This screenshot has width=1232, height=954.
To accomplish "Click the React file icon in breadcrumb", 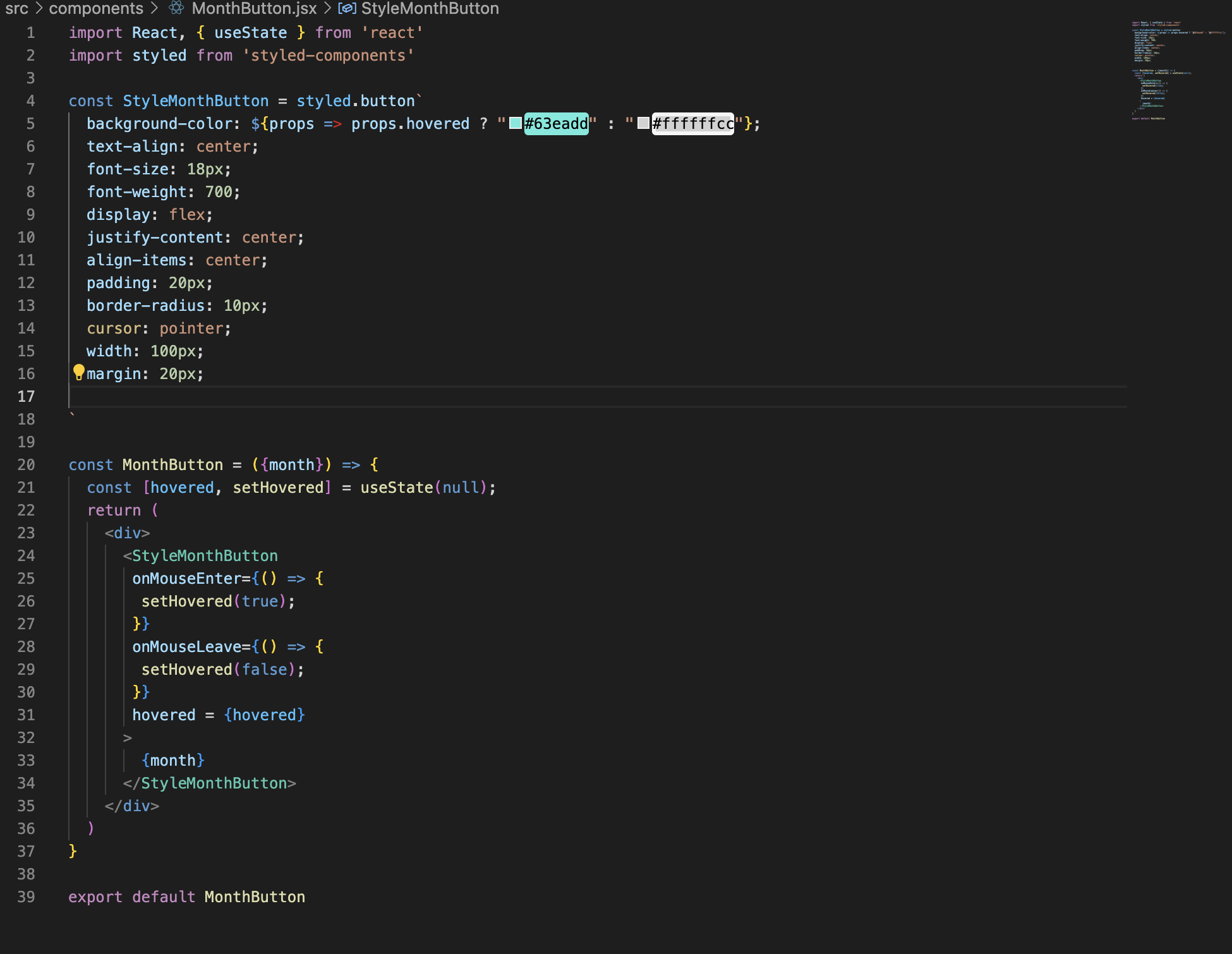I will 176,8.
